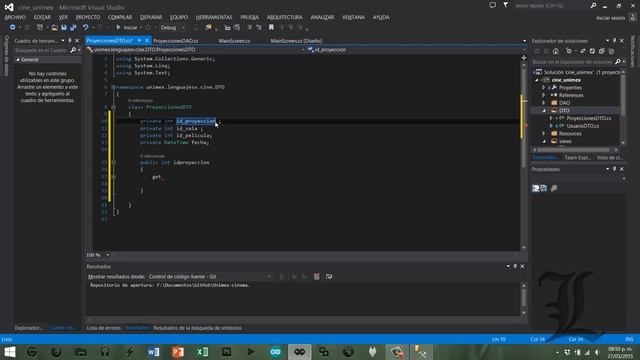Viewport: 640px width, 360px height.
Task: Click the Solution Explorer search field
Action: (x=572, y=62)
